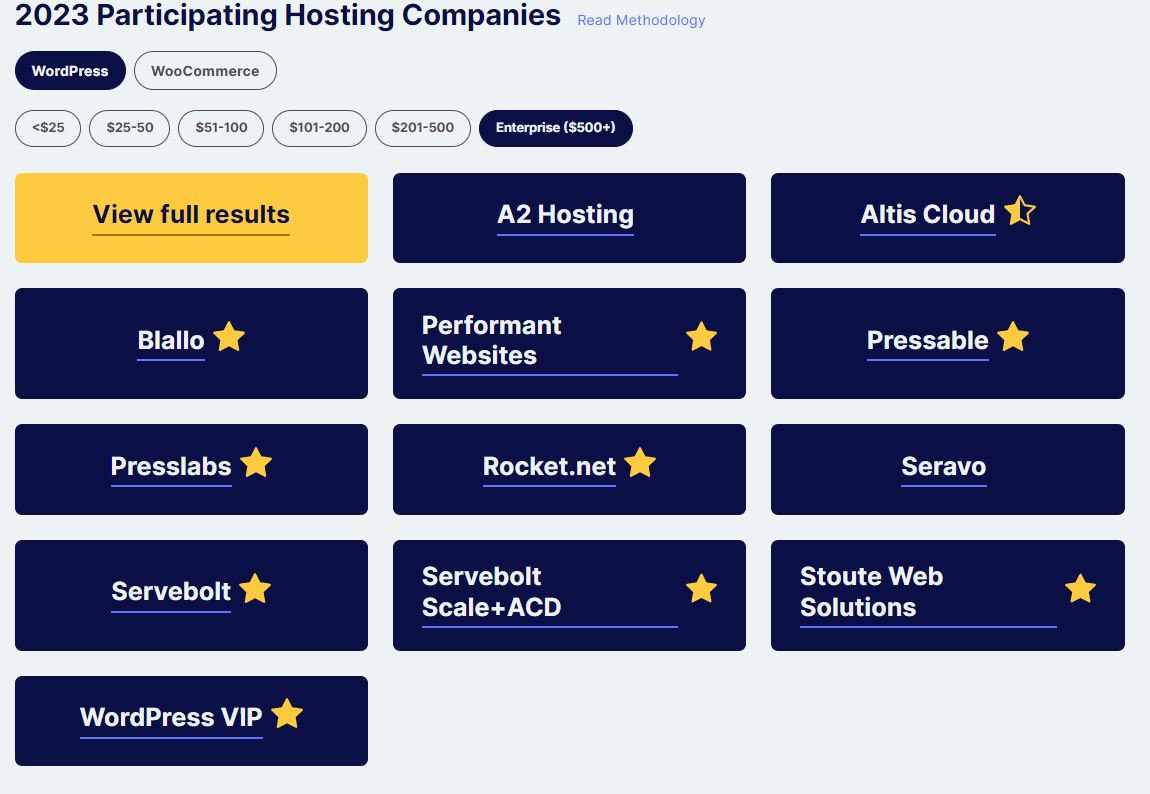Open the Stoute Web Solutions link
The image size is (1150, 794).
pyautogui.click(x=929, y=593)
